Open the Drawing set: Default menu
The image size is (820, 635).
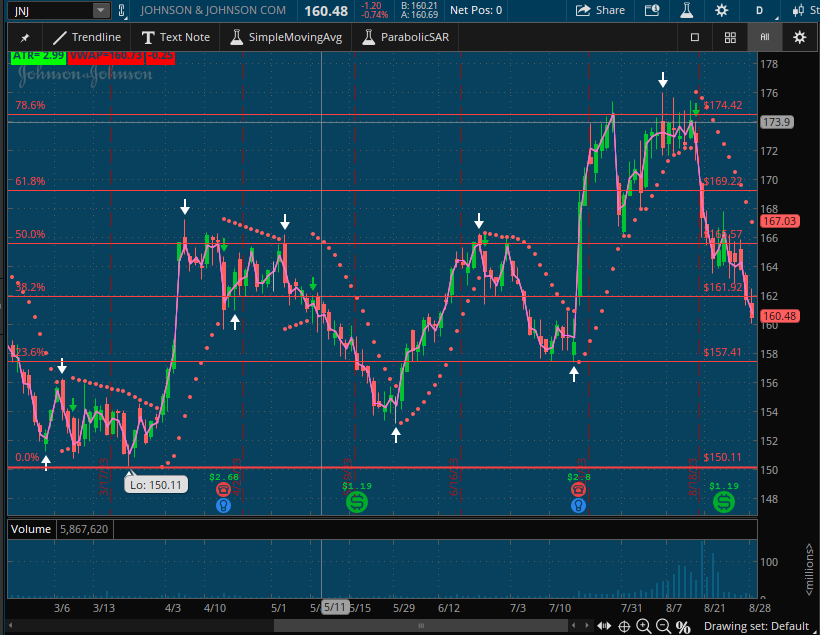coord(756,626)
